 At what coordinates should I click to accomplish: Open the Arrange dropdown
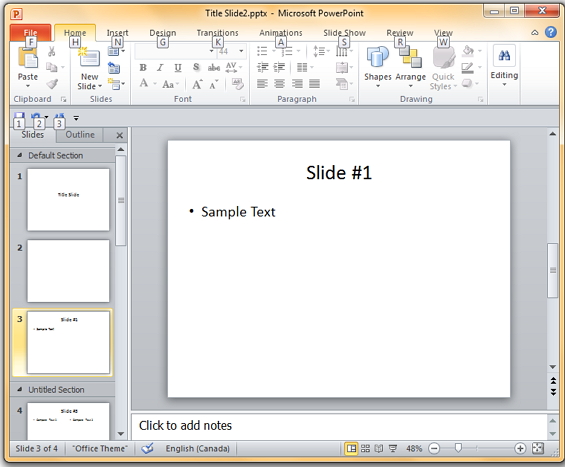410,67
